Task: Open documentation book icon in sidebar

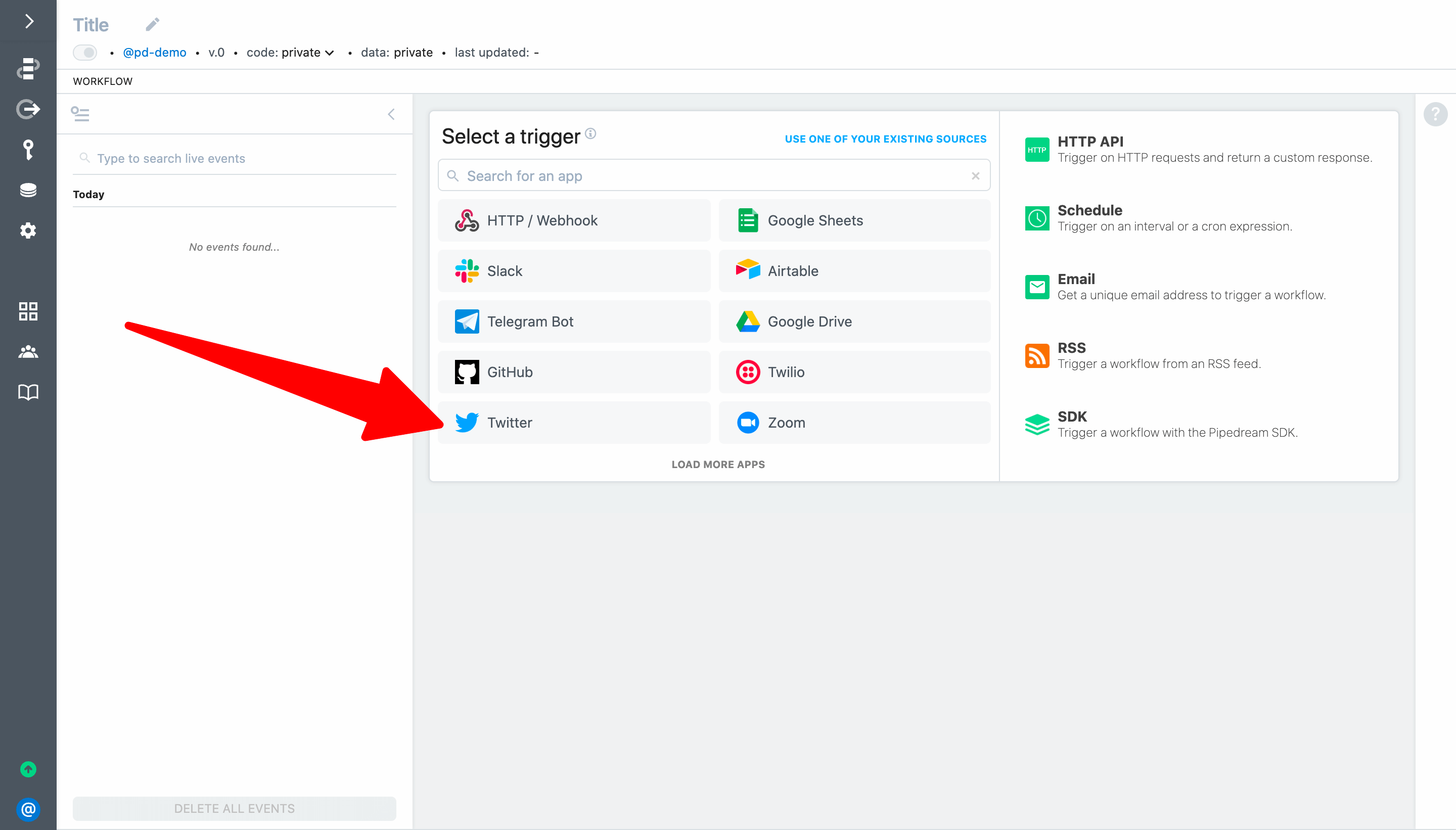Action: 28,392
